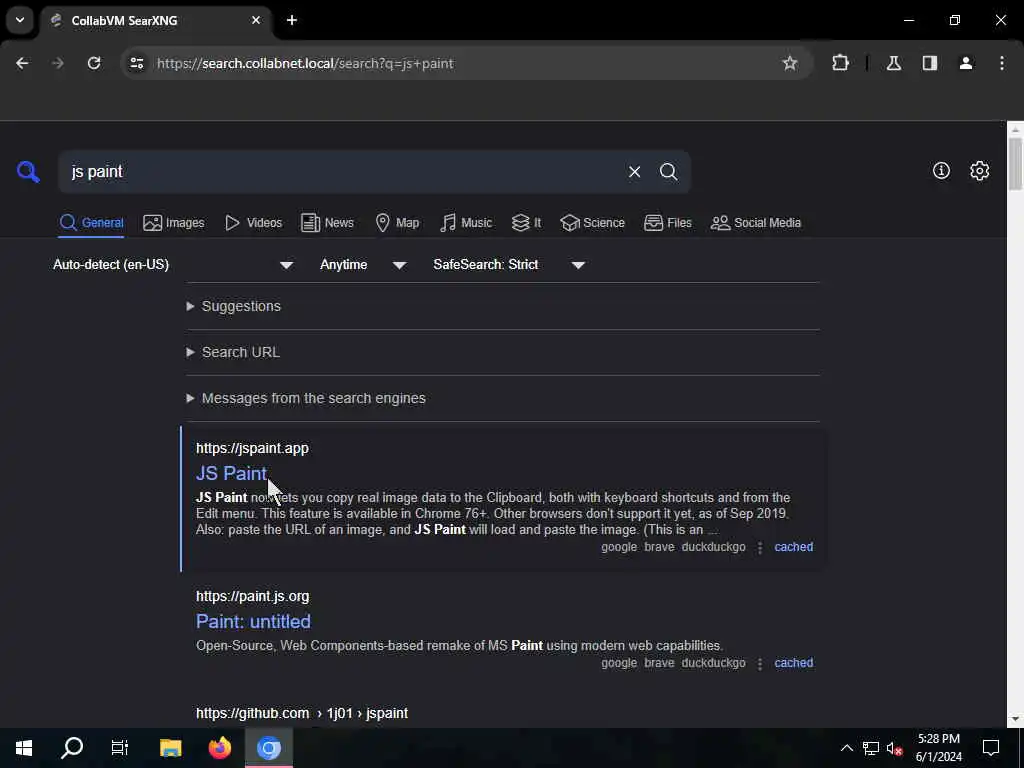Viewport: 1024px width, 768px height.
Task: Switch to the Map category tab
Action: 397,223
